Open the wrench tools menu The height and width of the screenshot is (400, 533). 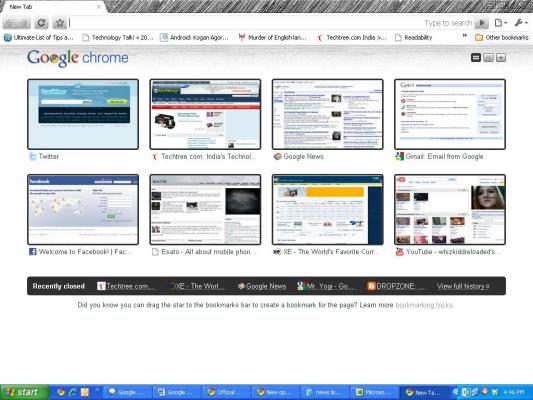[520, 23]
